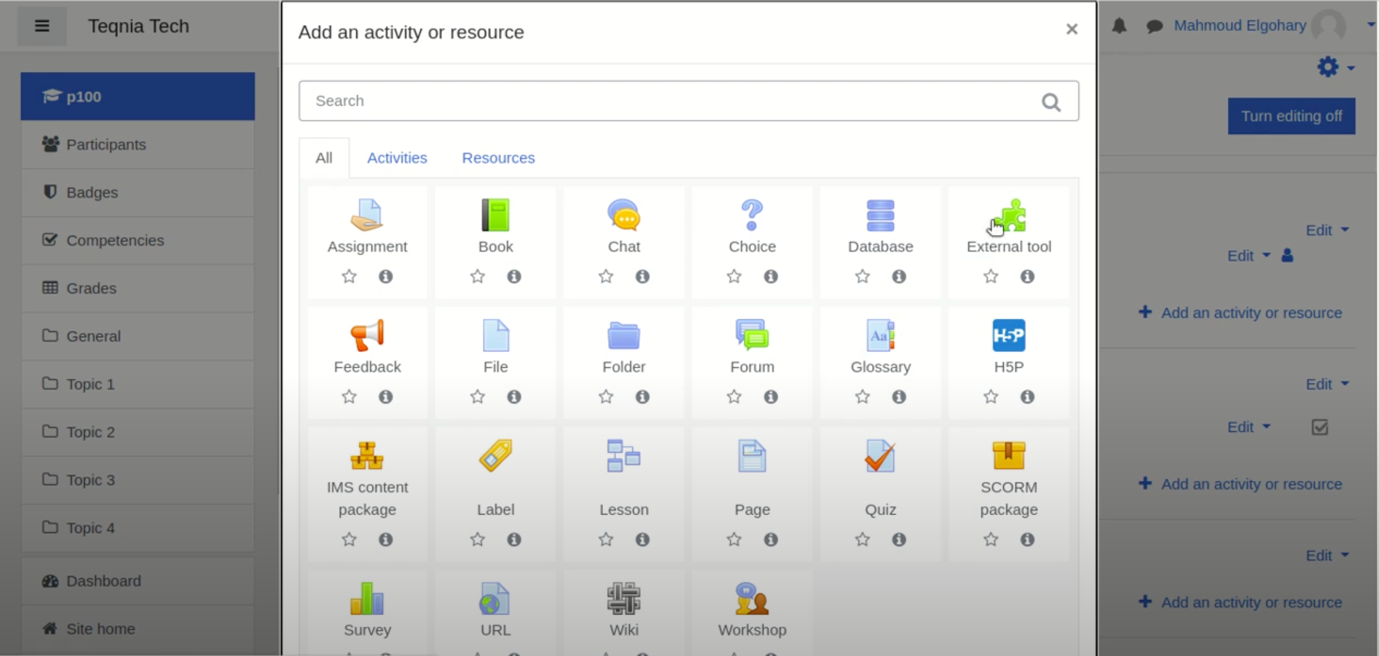Star the Book resource as favourite
Image resolution: width=1379 pixels, height=656 pixels.
(477, 276)
